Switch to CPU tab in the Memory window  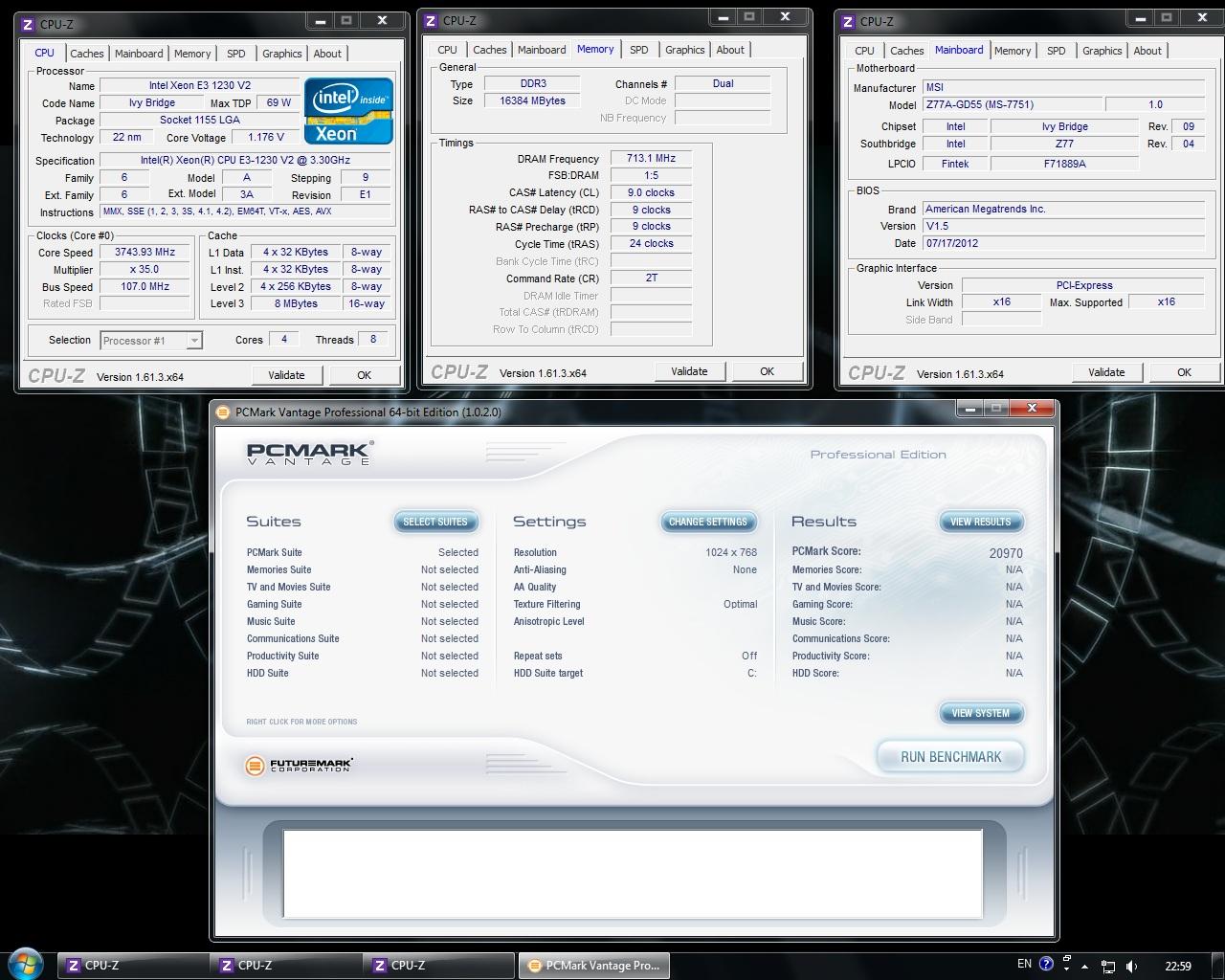coord(447,50)
